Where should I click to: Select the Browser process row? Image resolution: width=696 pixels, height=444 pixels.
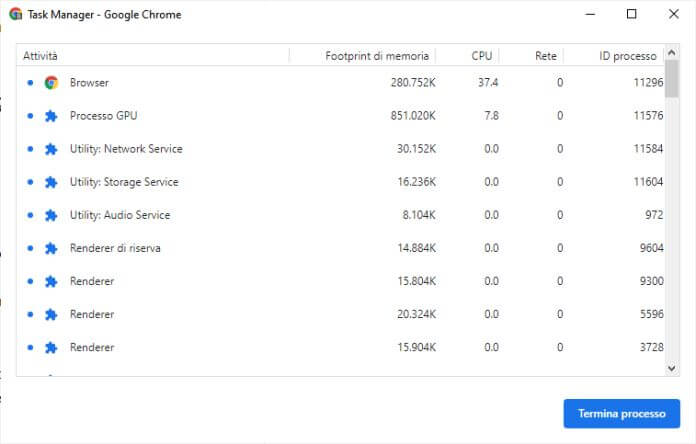coord(341,83)
